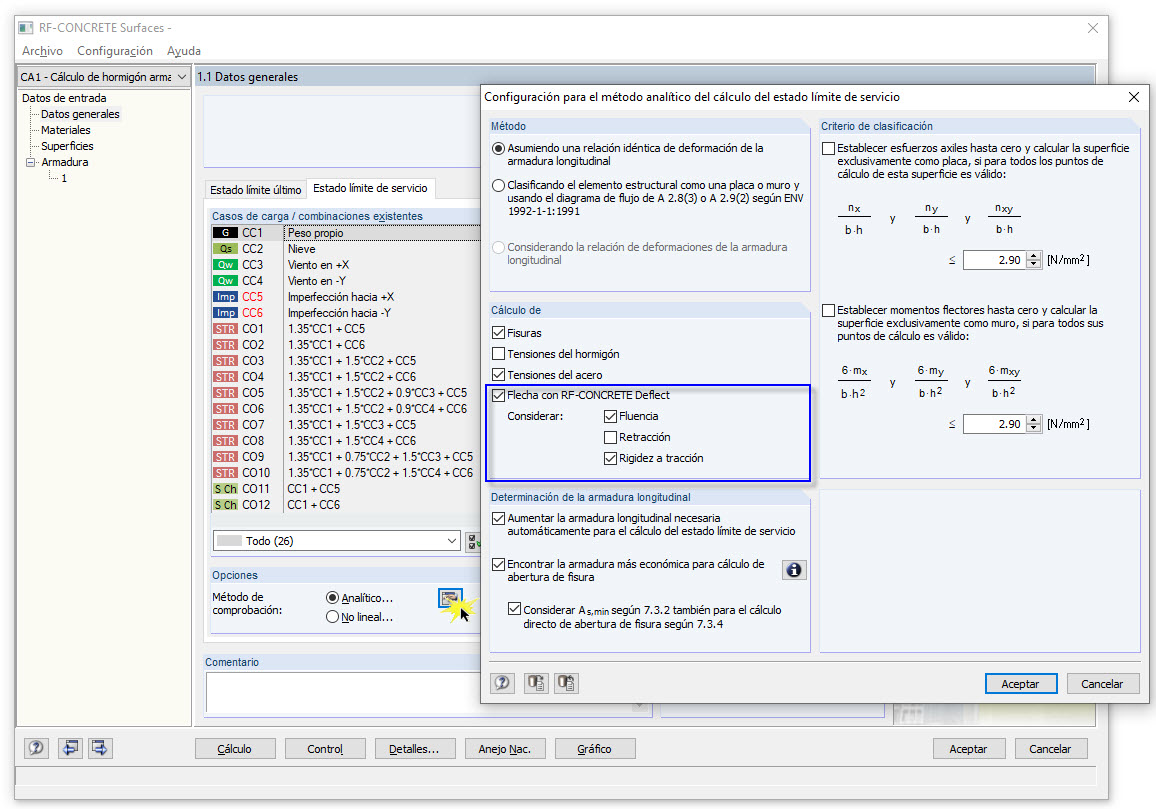Select No lineal verification method radio
This screenshot has width=1156, height=809.
(x=332, y=617)
